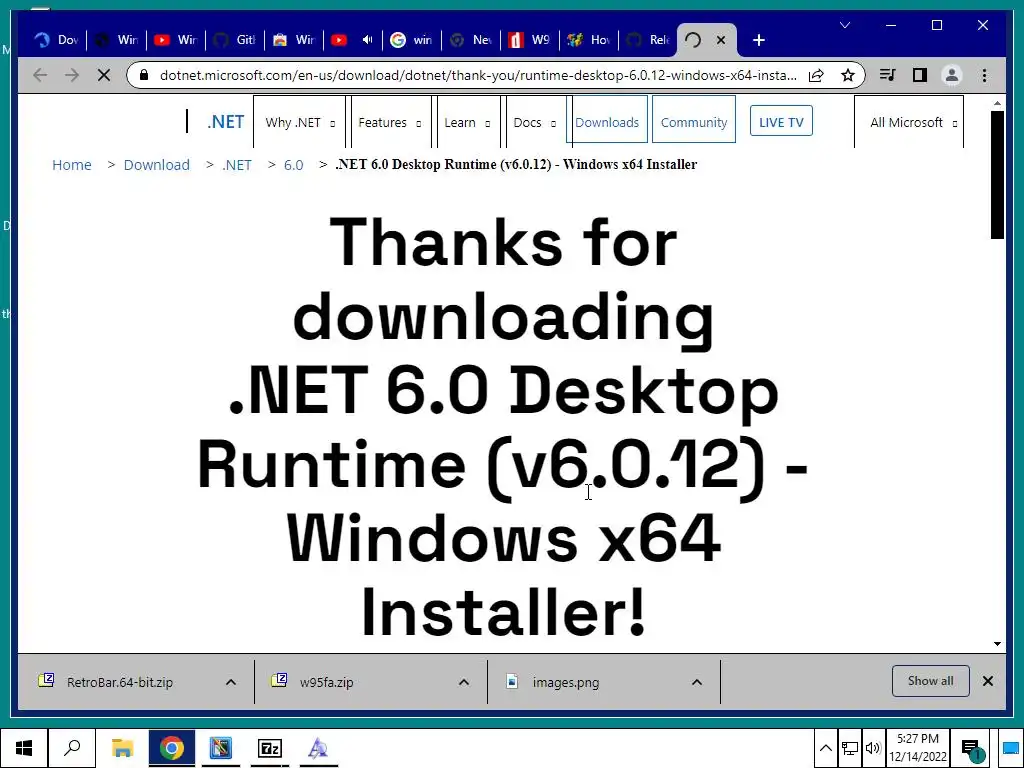
Task: Click the page vertical scrollbar thumb
Action: pos(997,175)
